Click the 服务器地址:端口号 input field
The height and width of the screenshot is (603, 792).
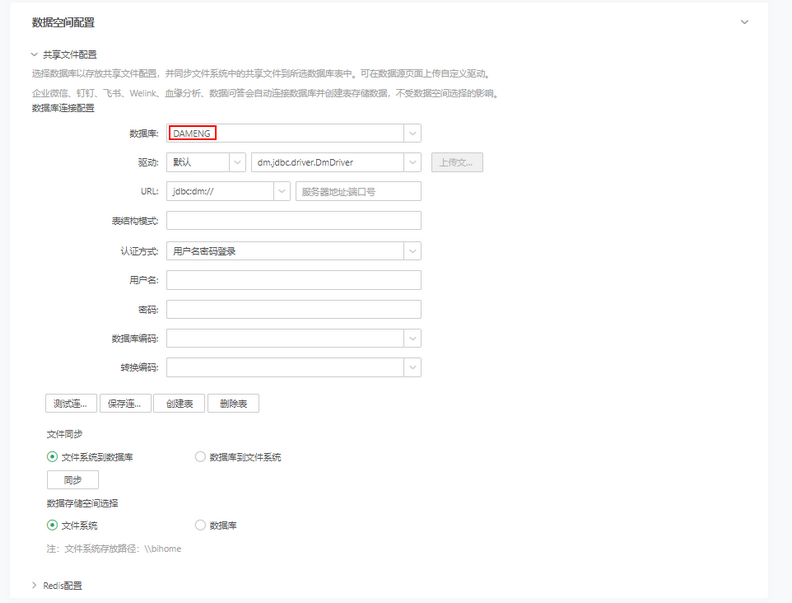pyautogui.click(x=358, y=191)
